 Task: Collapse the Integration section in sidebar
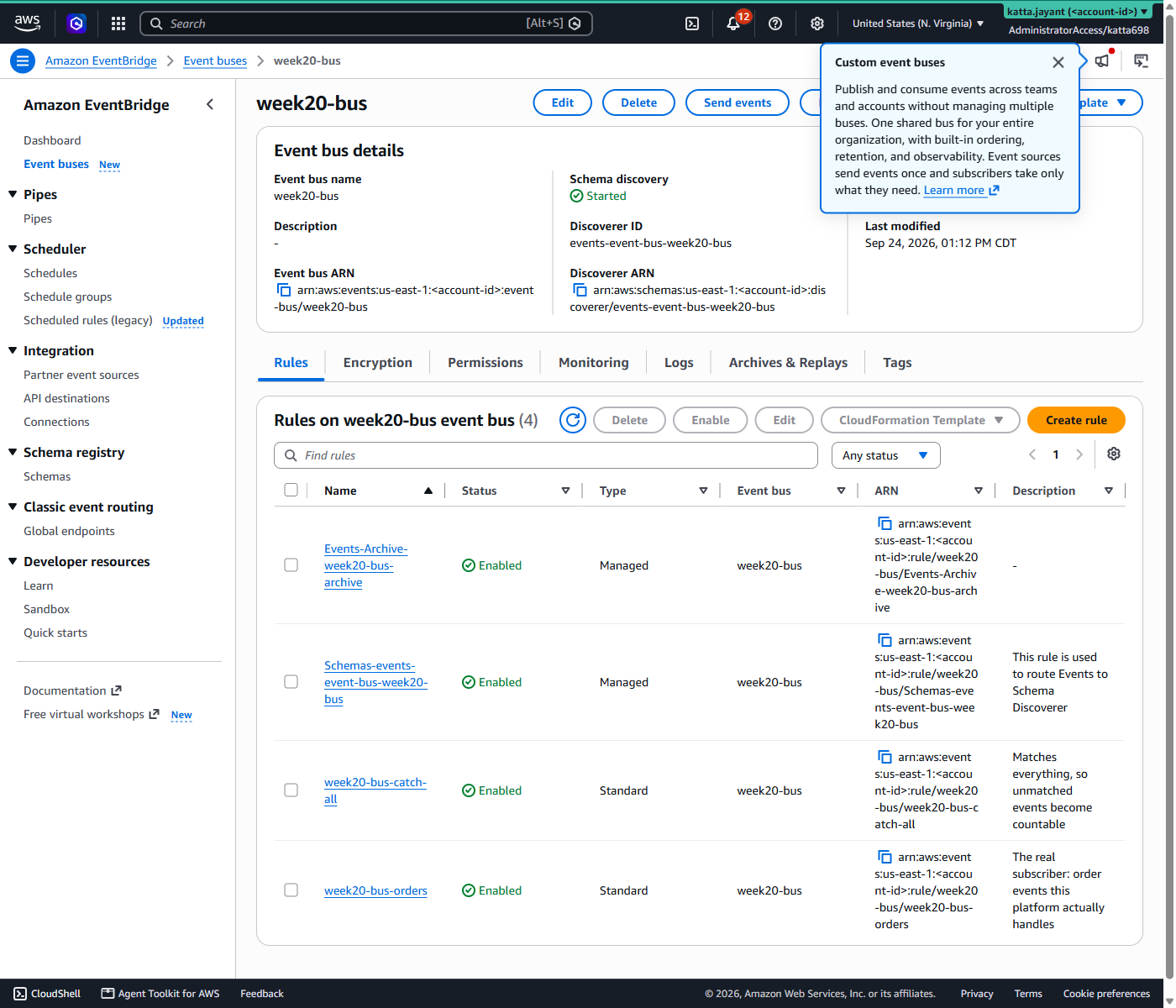(x=13, y=350)
